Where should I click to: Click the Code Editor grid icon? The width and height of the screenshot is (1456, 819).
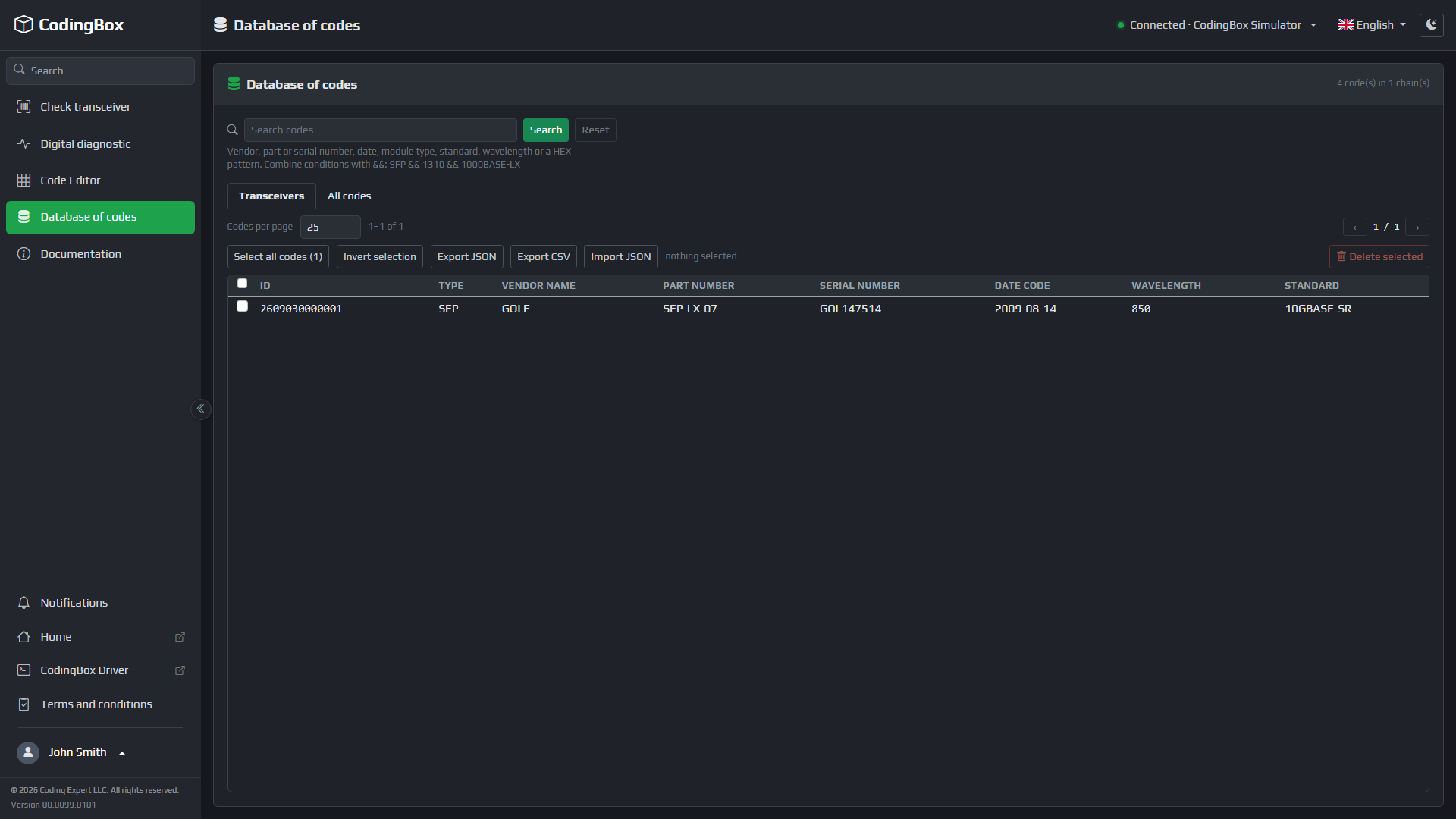point(24,180)
